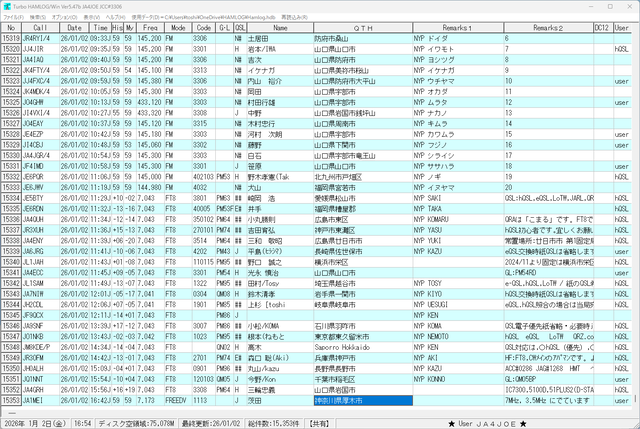Viewport: 640px width, 429px height.
Task: Click the QSL column header
Action: pos(240,28)
